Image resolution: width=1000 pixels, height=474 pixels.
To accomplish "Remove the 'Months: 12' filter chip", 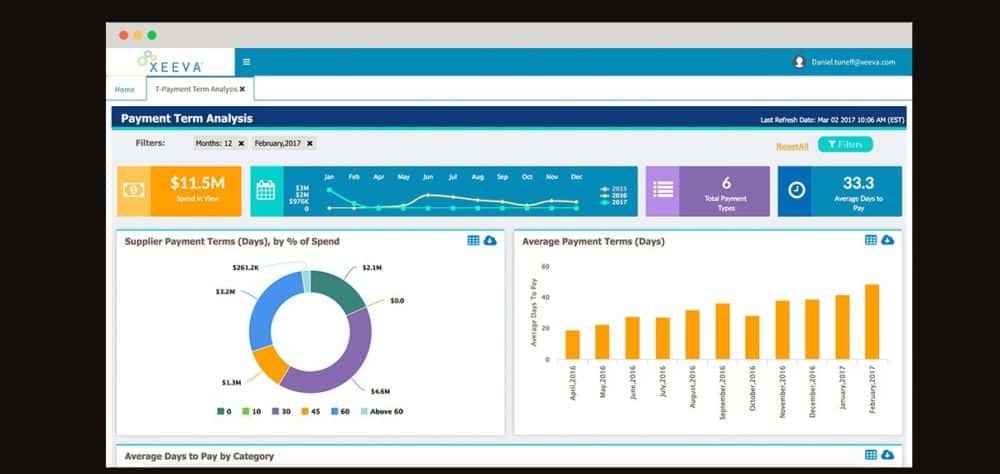I will pos(241,144).
